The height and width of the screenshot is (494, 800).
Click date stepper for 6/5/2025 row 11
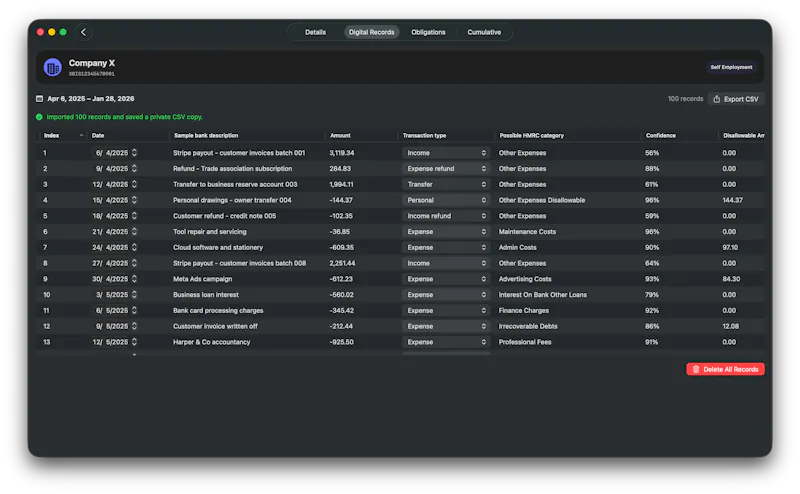click(x=134, y=310)
